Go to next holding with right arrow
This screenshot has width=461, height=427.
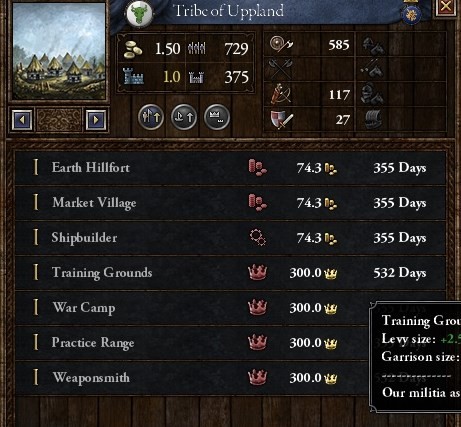coord(96,120)
